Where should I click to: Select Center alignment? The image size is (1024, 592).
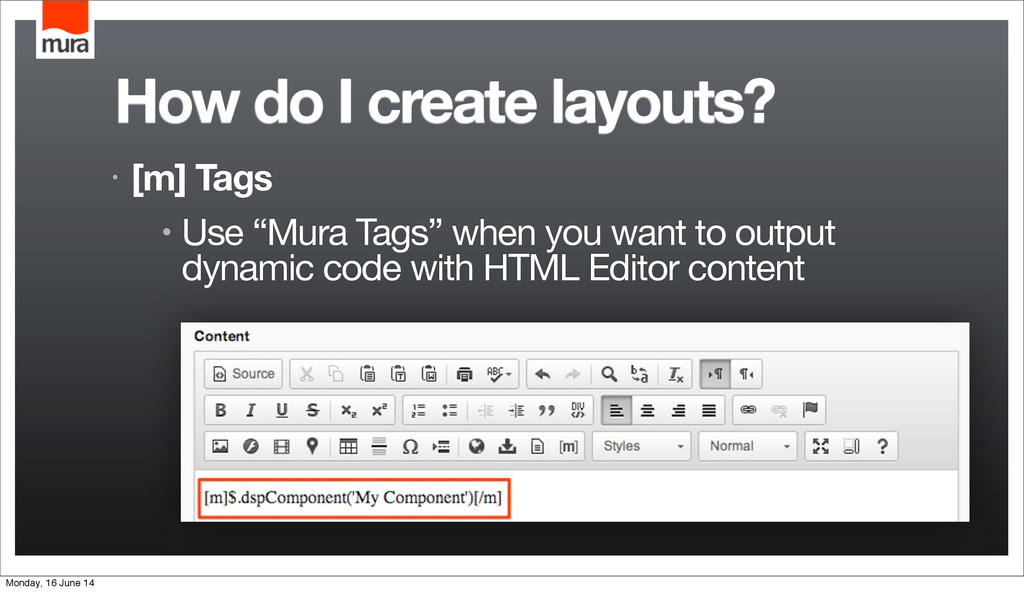click(x=647, y=410)
